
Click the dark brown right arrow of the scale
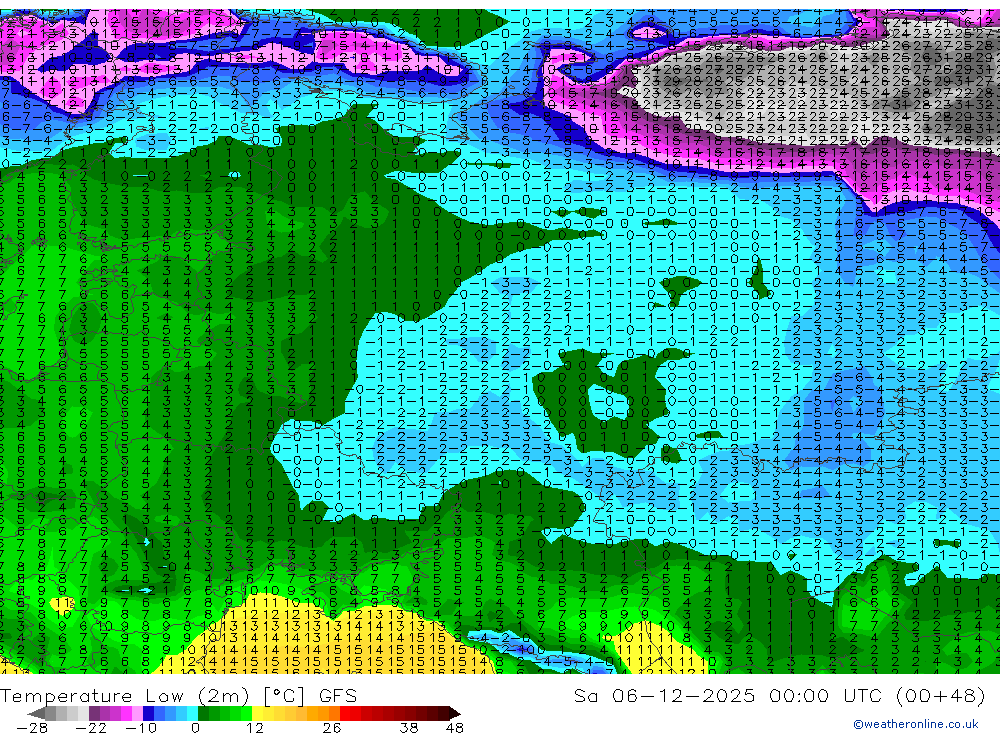click(x=455, y=713)
